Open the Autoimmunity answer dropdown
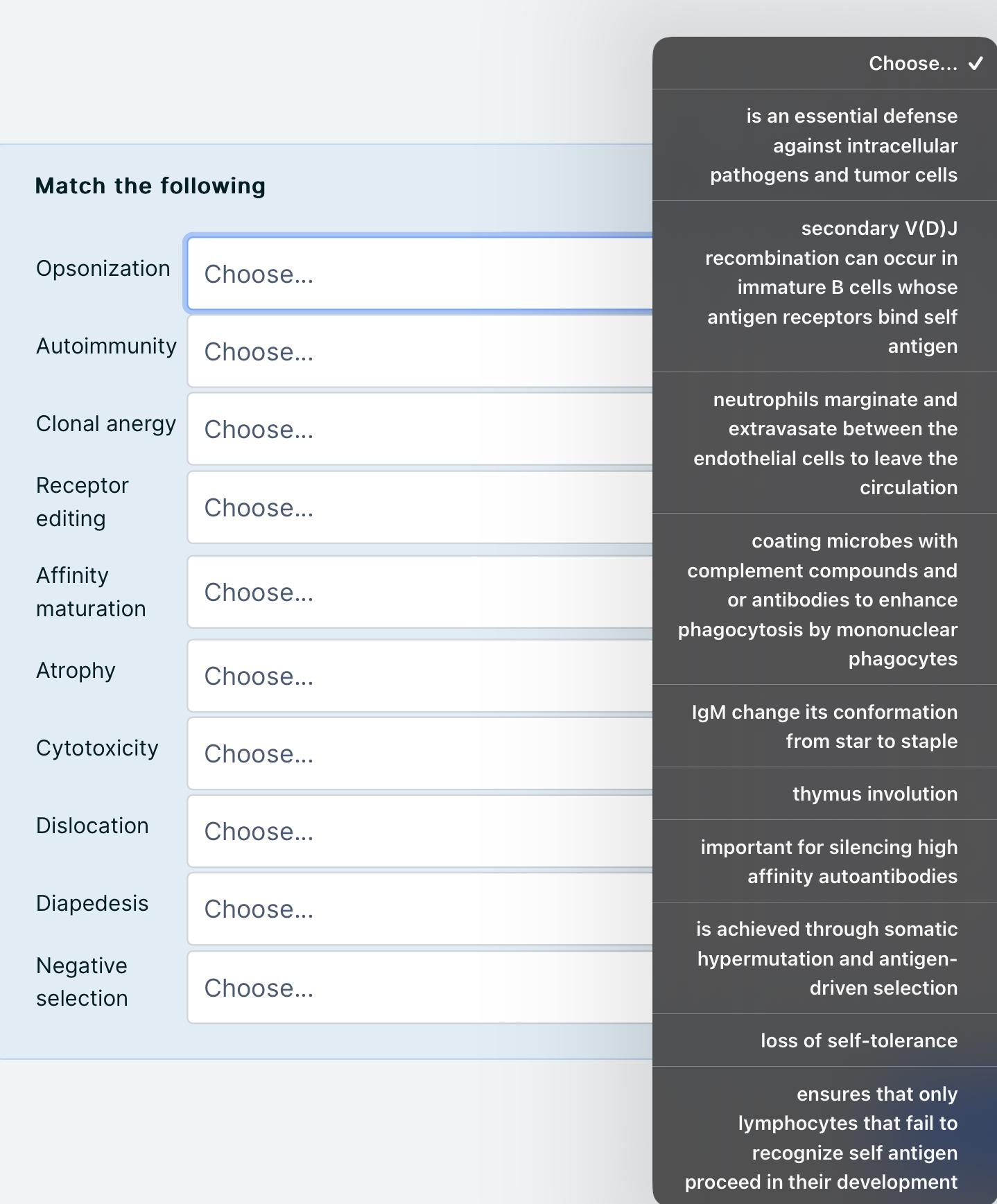Image resolution: width=997 pixels, height=1204 pixels. pos(416,351)
